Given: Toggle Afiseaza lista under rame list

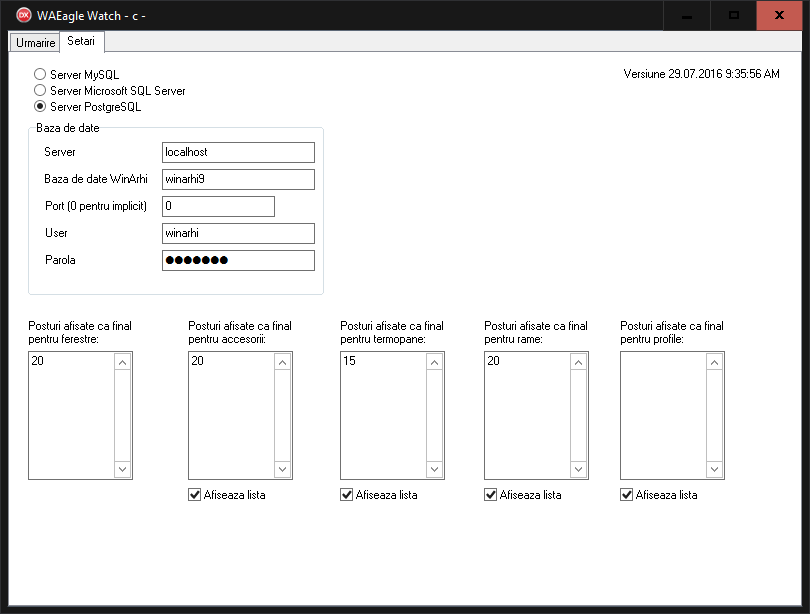Looking at the screenshot, I should pyautogui.click(x=491, y=495).
